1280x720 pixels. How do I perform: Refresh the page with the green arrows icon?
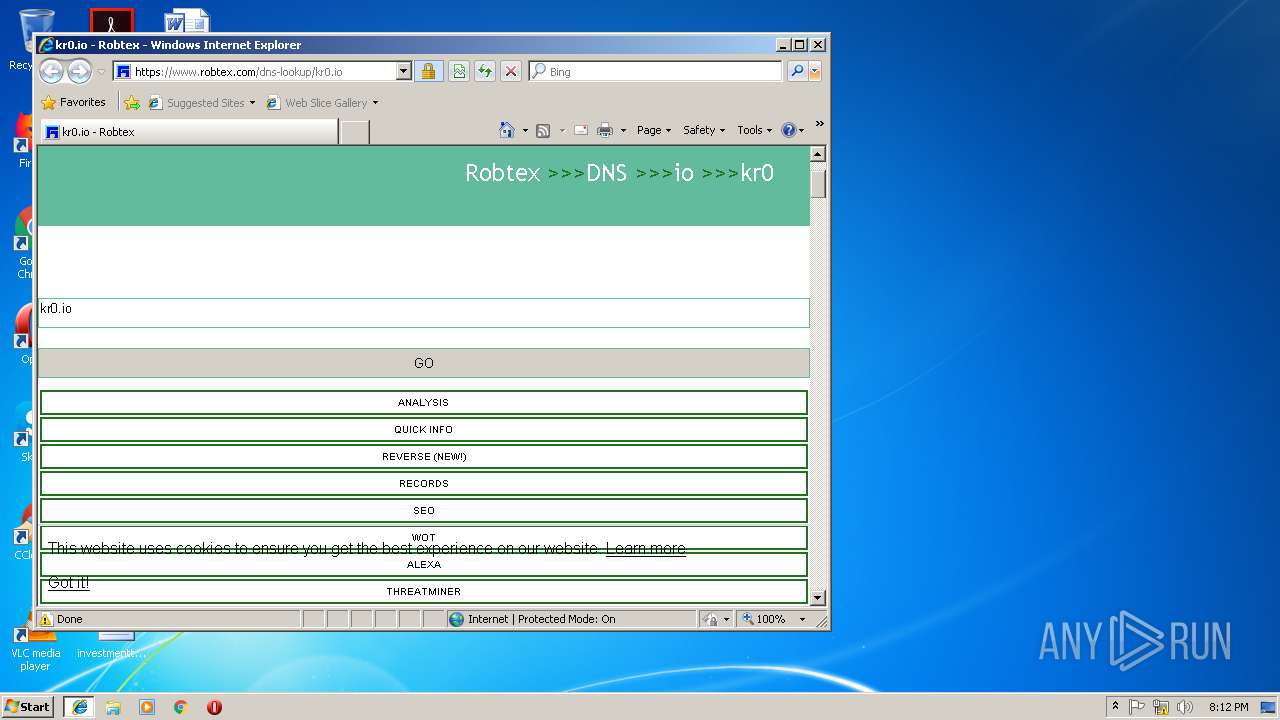(485, 71)
